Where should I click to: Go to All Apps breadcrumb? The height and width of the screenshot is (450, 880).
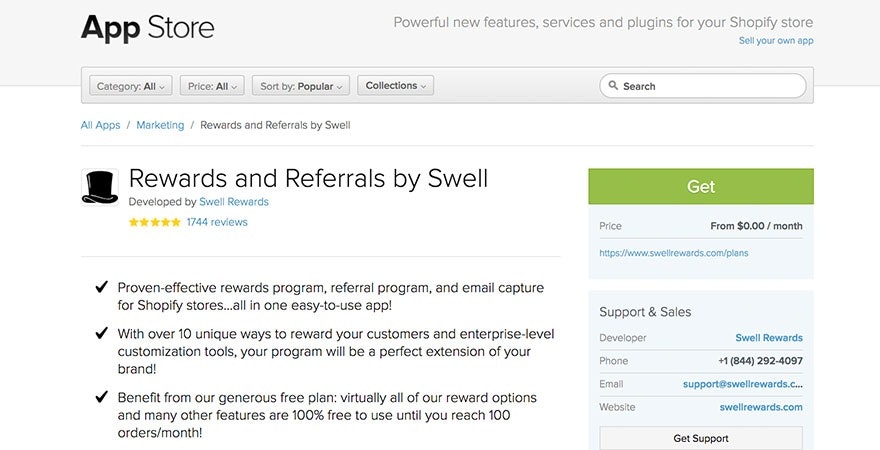pyautogui.click(x=100, y=125)
